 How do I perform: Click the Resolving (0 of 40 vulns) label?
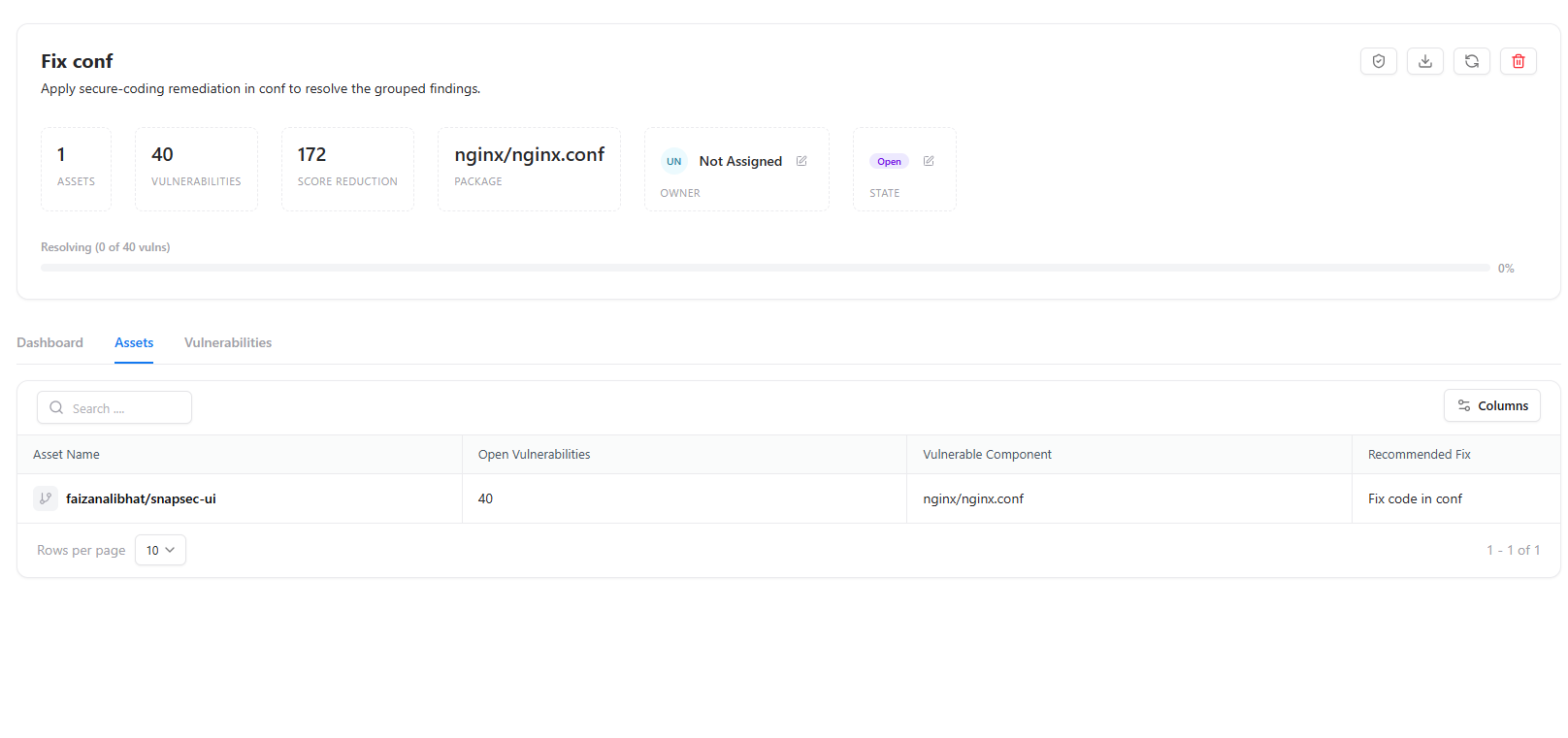[x=105, y=247]
